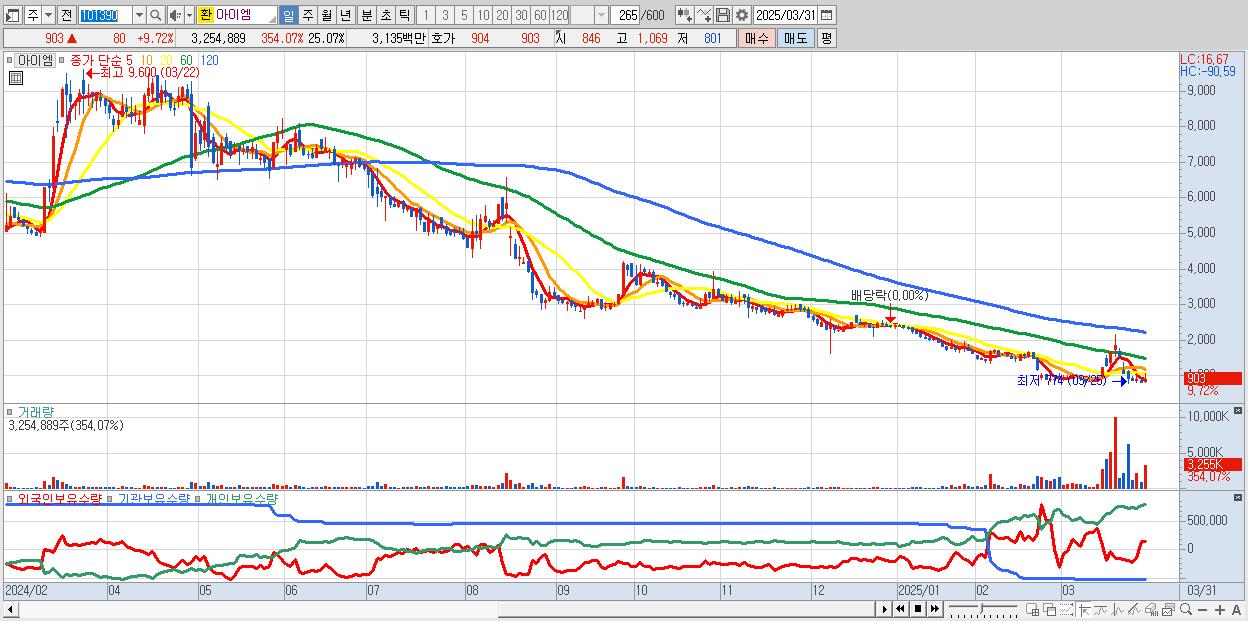Click the bottom toolbar zoom slider

pos(983,609)
